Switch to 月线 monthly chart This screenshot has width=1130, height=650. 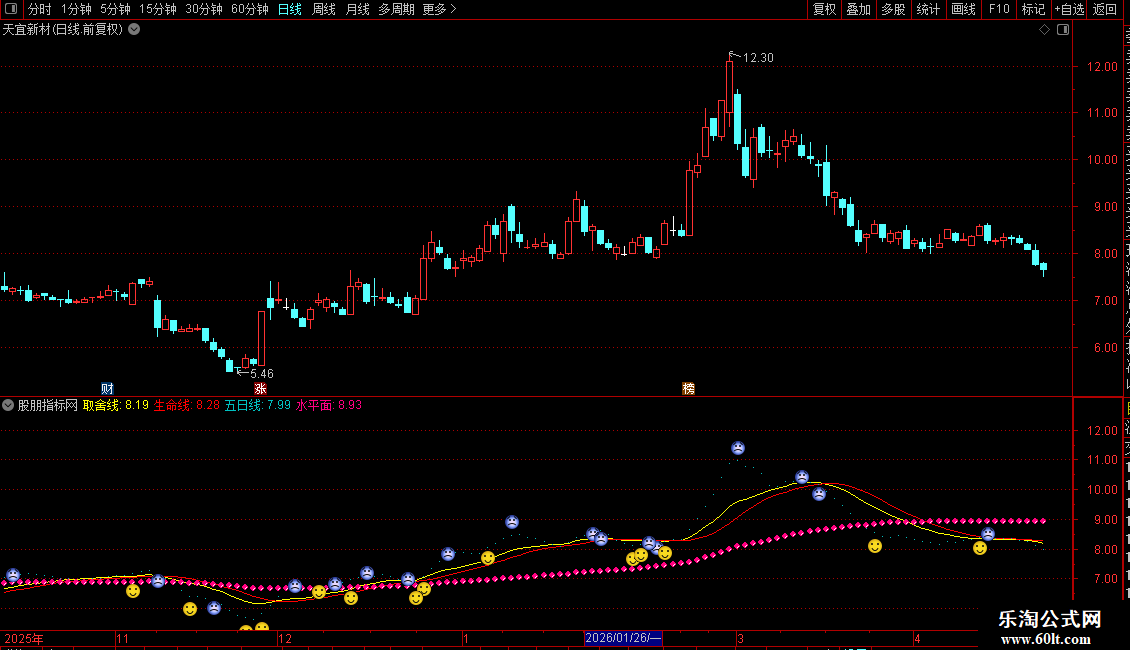click(357, 9)
